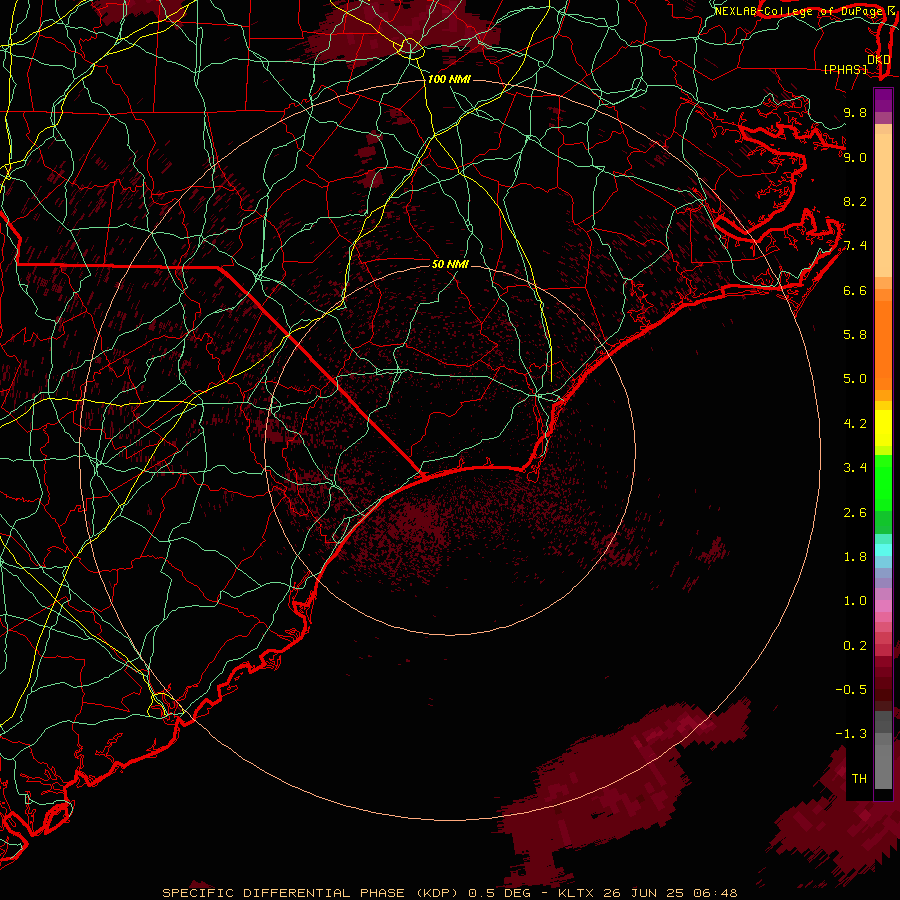Viewport: 900px width, 900px height.
Task: Click the 6.6 color scale value
Action: pyautogui.click(x=855, y=290)
